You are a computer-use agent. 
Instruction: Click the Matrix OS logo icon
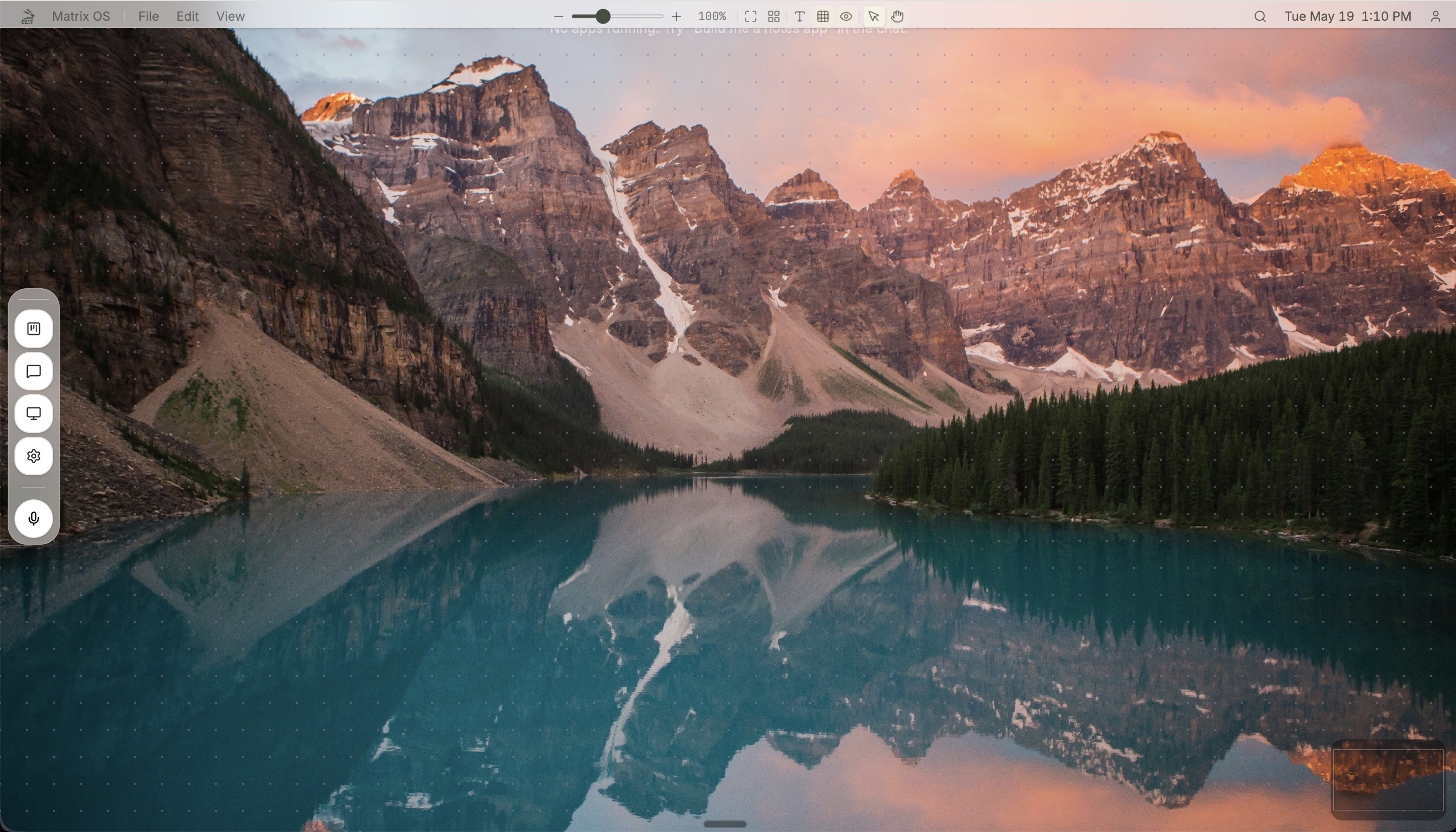coord(27,16)
